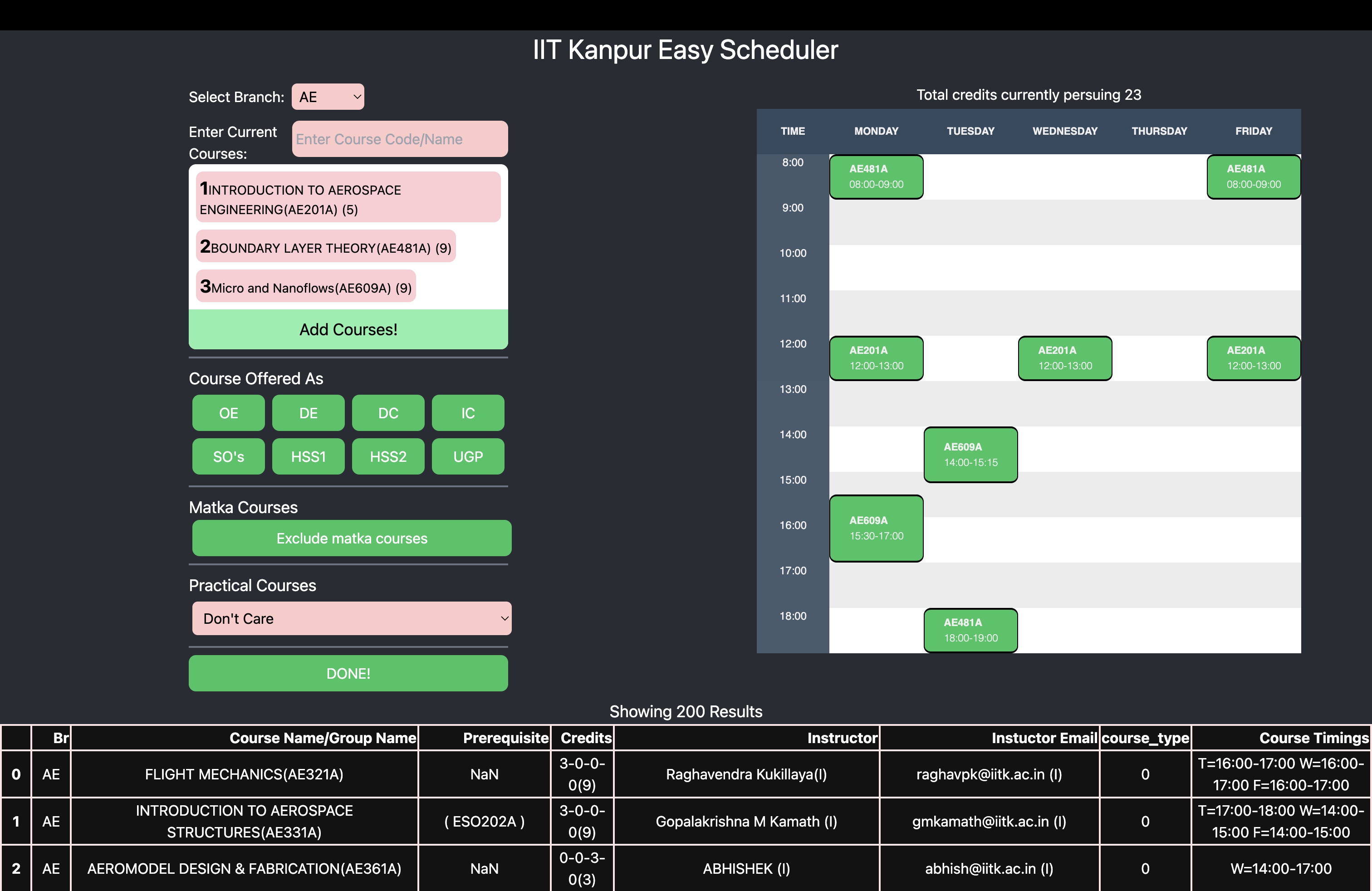
Task: Toggle the SO's course filter
Action: coord(228,456)
